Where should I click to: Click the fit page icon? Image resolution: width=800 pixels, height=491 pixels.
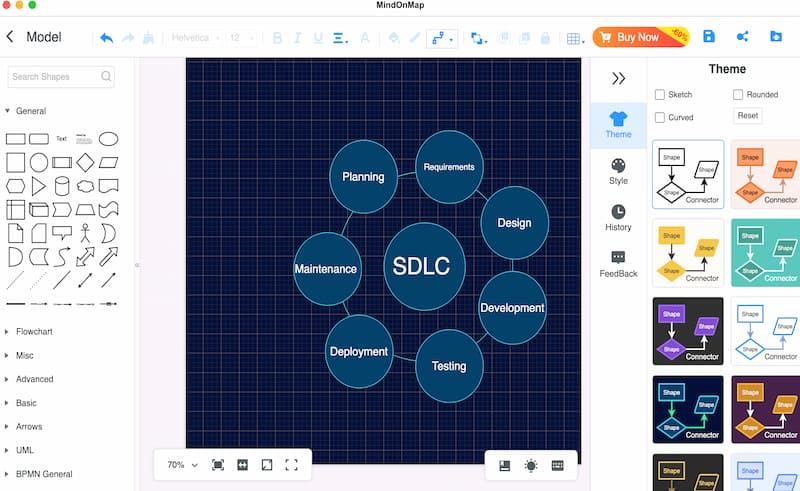pyautogui.click(x=218, y=464)
